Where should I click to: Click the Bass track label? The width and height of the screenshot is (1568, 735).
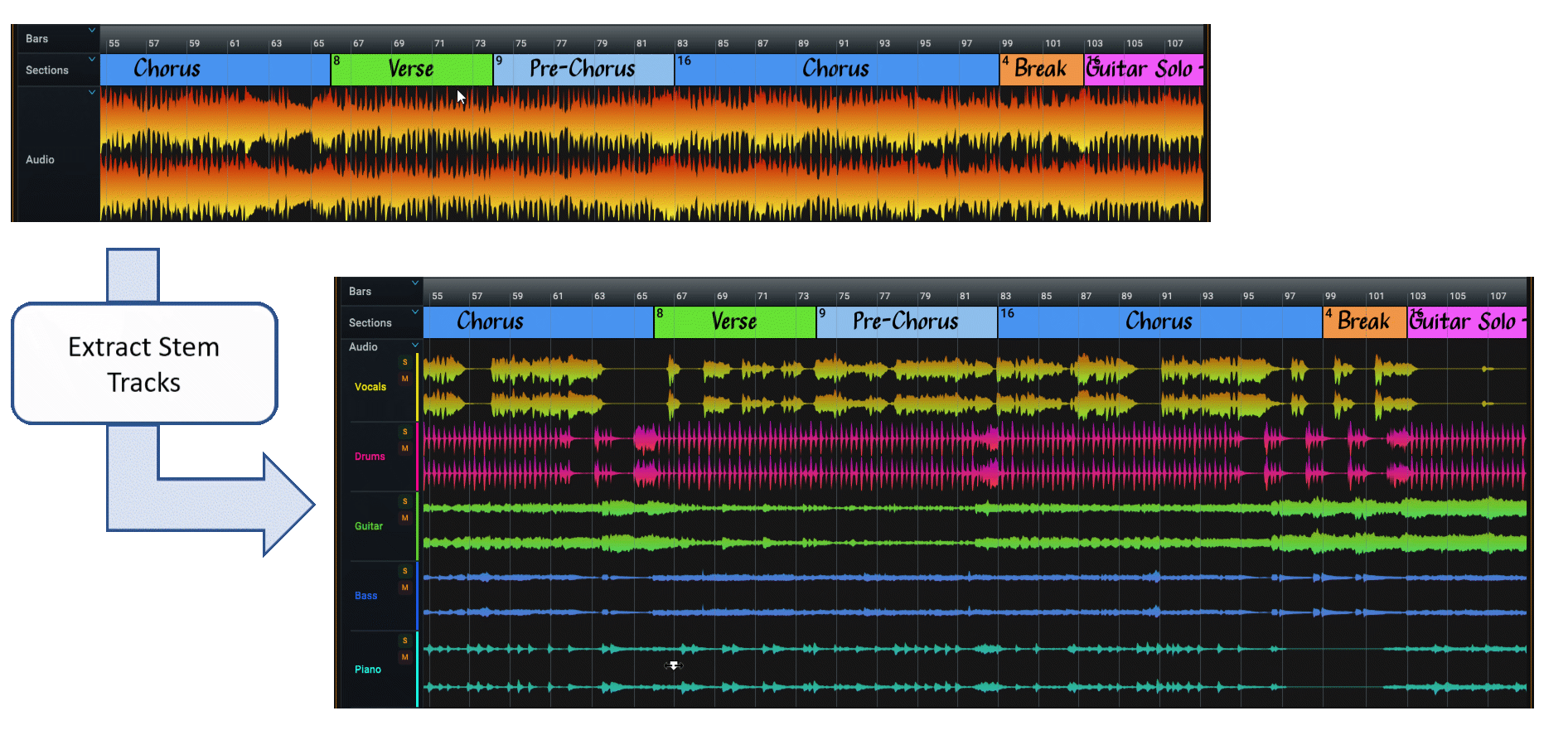pos(365,596)
